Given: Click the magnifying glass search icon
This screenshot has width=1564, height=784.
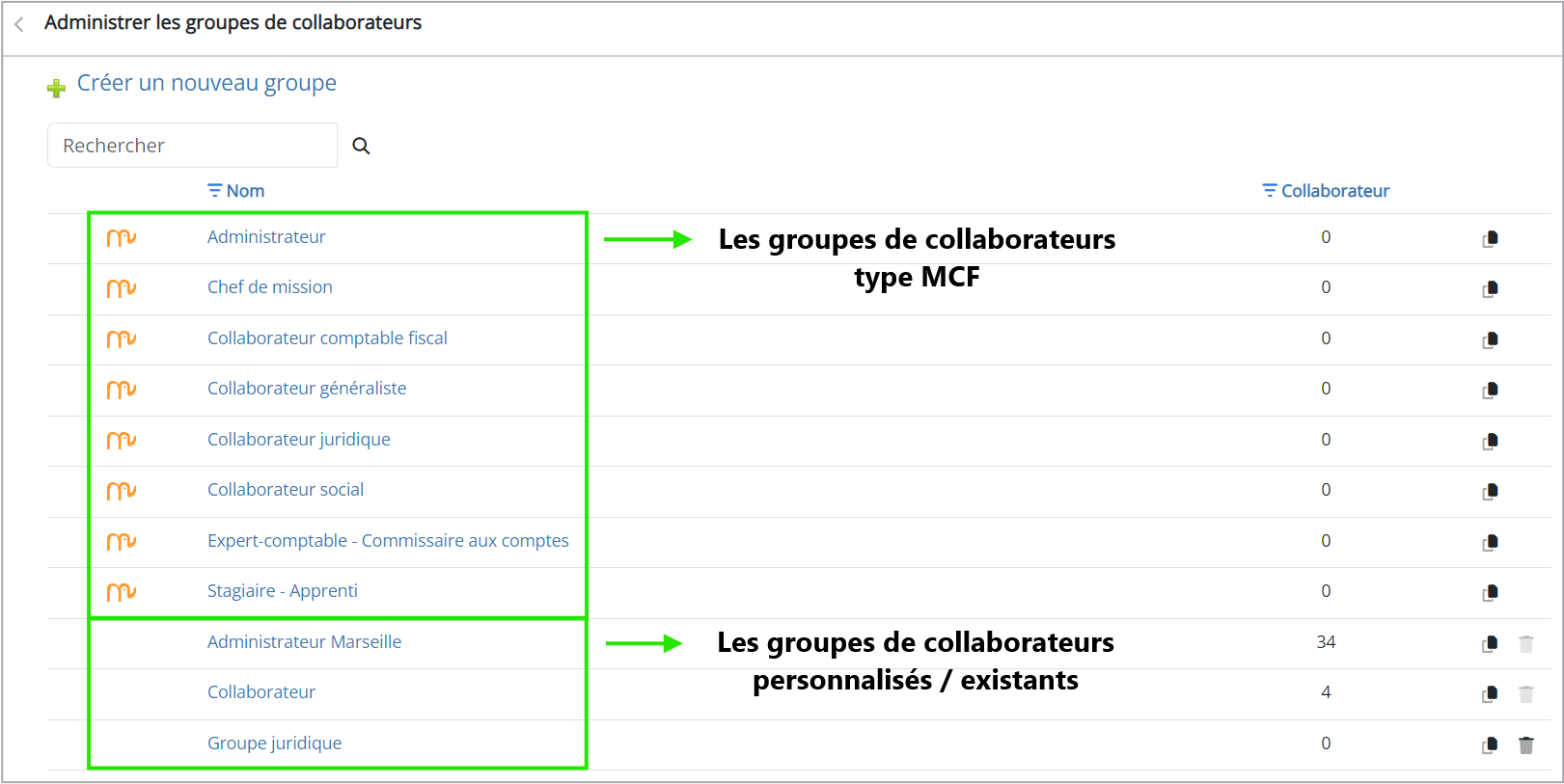Looking at the screenshot, I should tap(361, 146).
